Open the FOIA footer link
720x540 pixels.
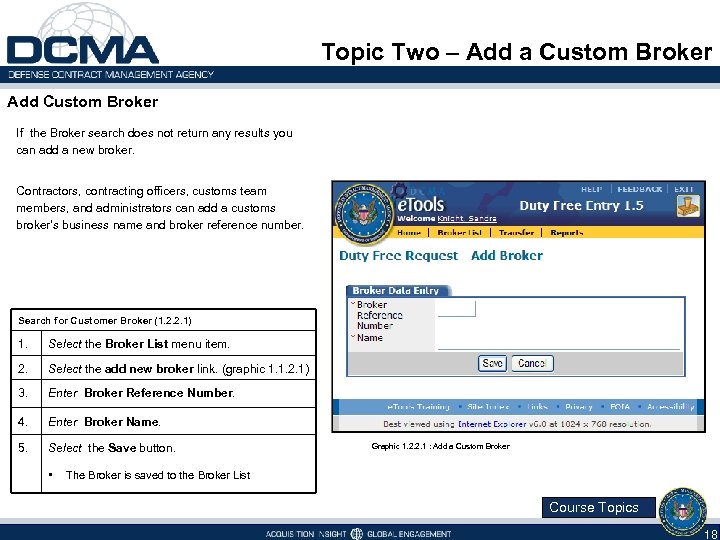[x=620, y=407]
